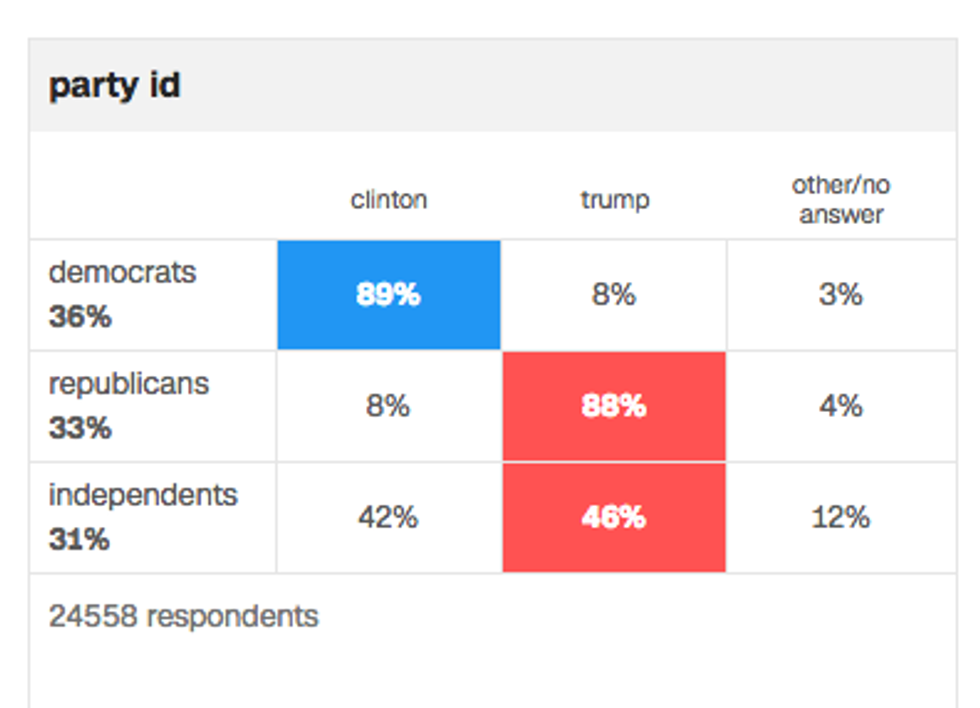Click the 'other/no answer' column header
The image size is (980, 708).
841,199
